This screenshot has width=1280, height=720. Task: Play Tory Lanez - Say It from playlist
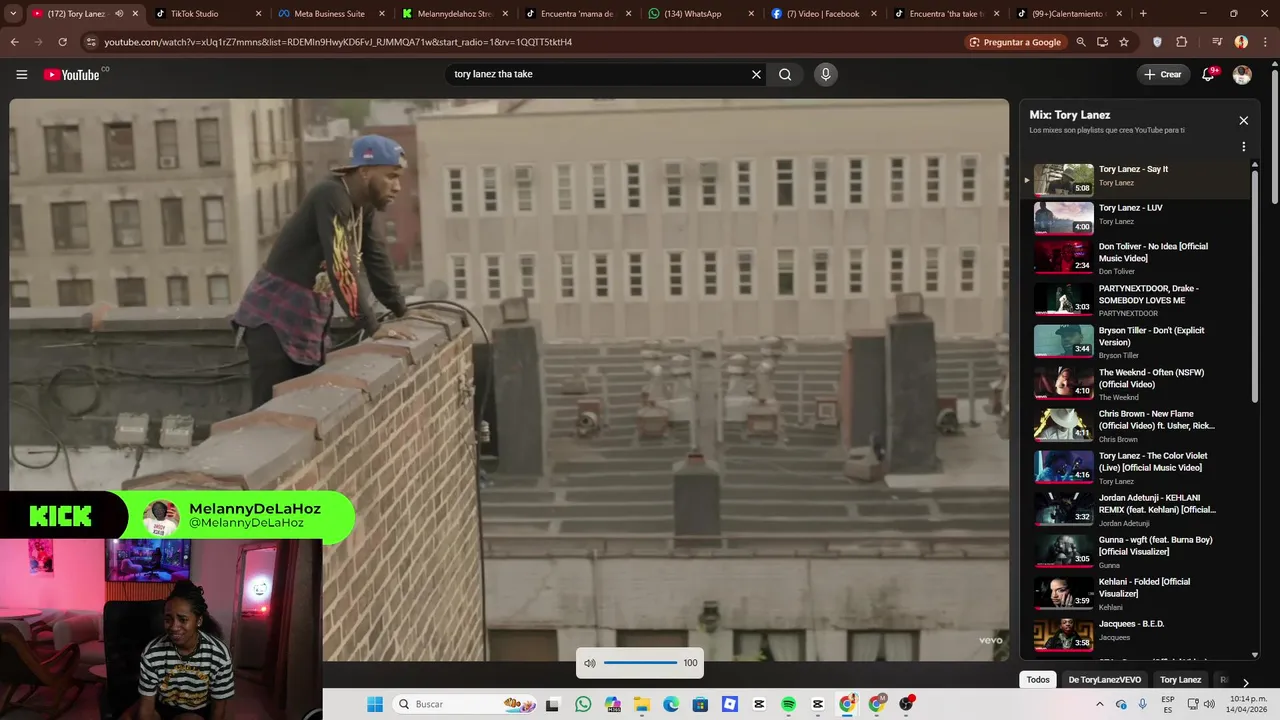(1135, 180)
